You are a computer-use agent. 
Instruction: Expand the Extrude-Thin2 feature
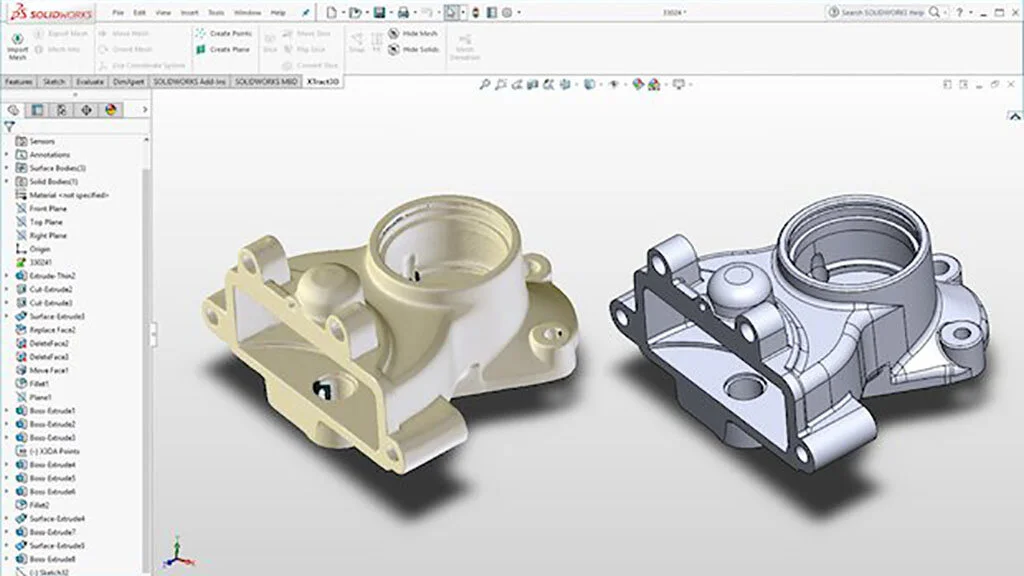point(7,276)
